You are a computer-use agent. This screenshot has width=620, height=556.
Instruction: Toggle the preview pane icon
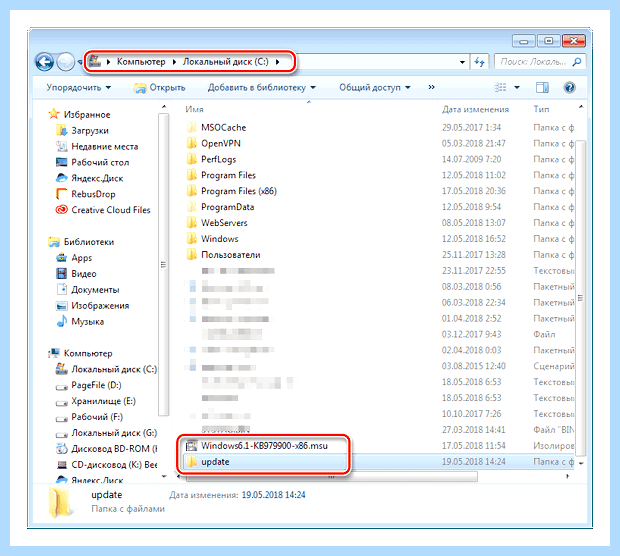point(542,87)
